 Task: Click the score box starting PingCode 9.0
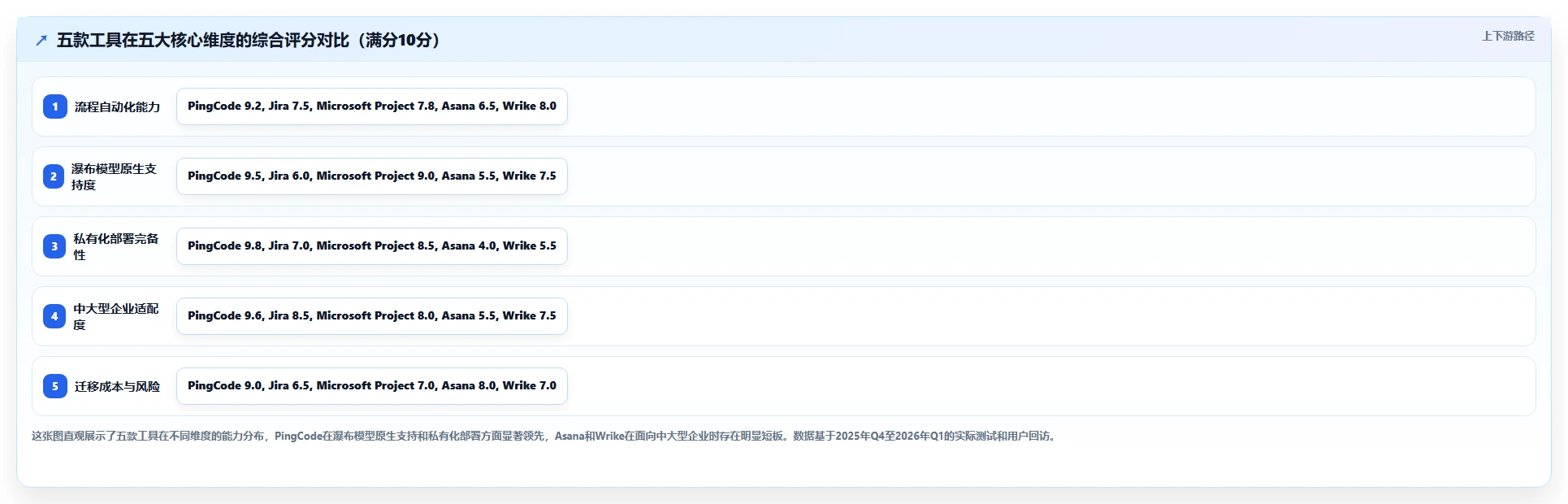372,386
